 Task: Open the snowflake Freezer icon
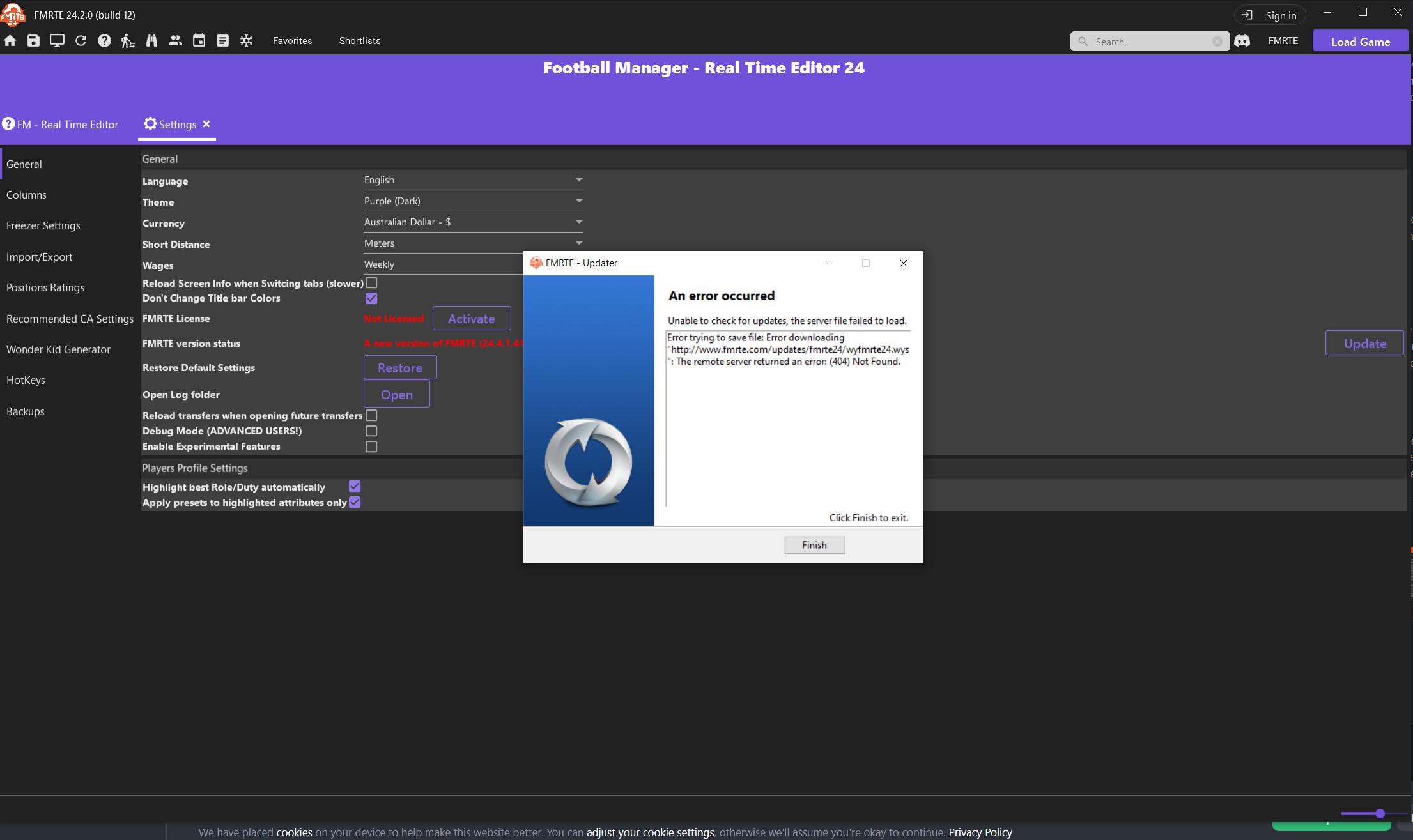246,41
